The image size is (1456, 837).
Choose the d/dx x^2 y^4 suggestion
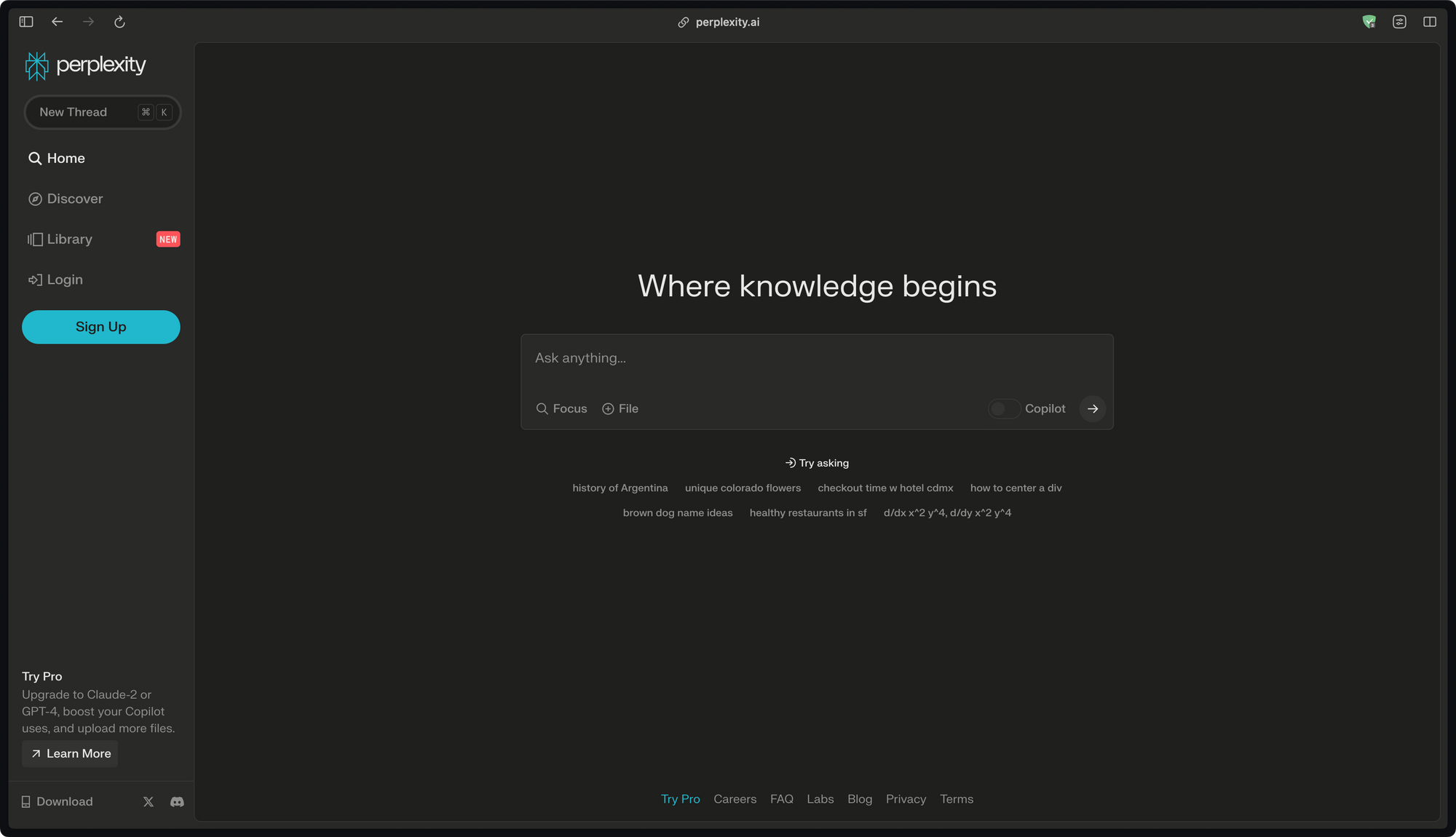click(947, 512)
